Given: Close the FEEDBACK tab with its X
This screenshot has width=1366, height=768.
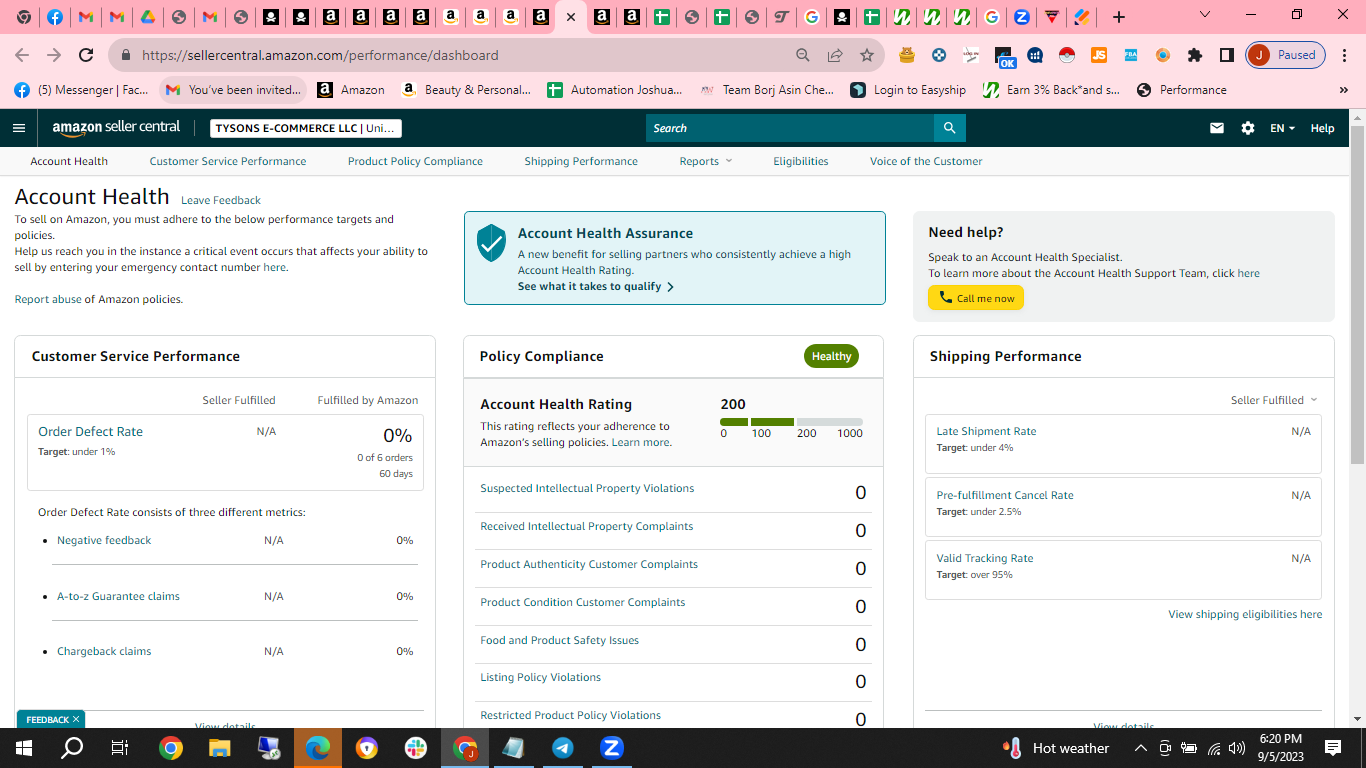Looking at the screenshot, I should pos(75,719).
